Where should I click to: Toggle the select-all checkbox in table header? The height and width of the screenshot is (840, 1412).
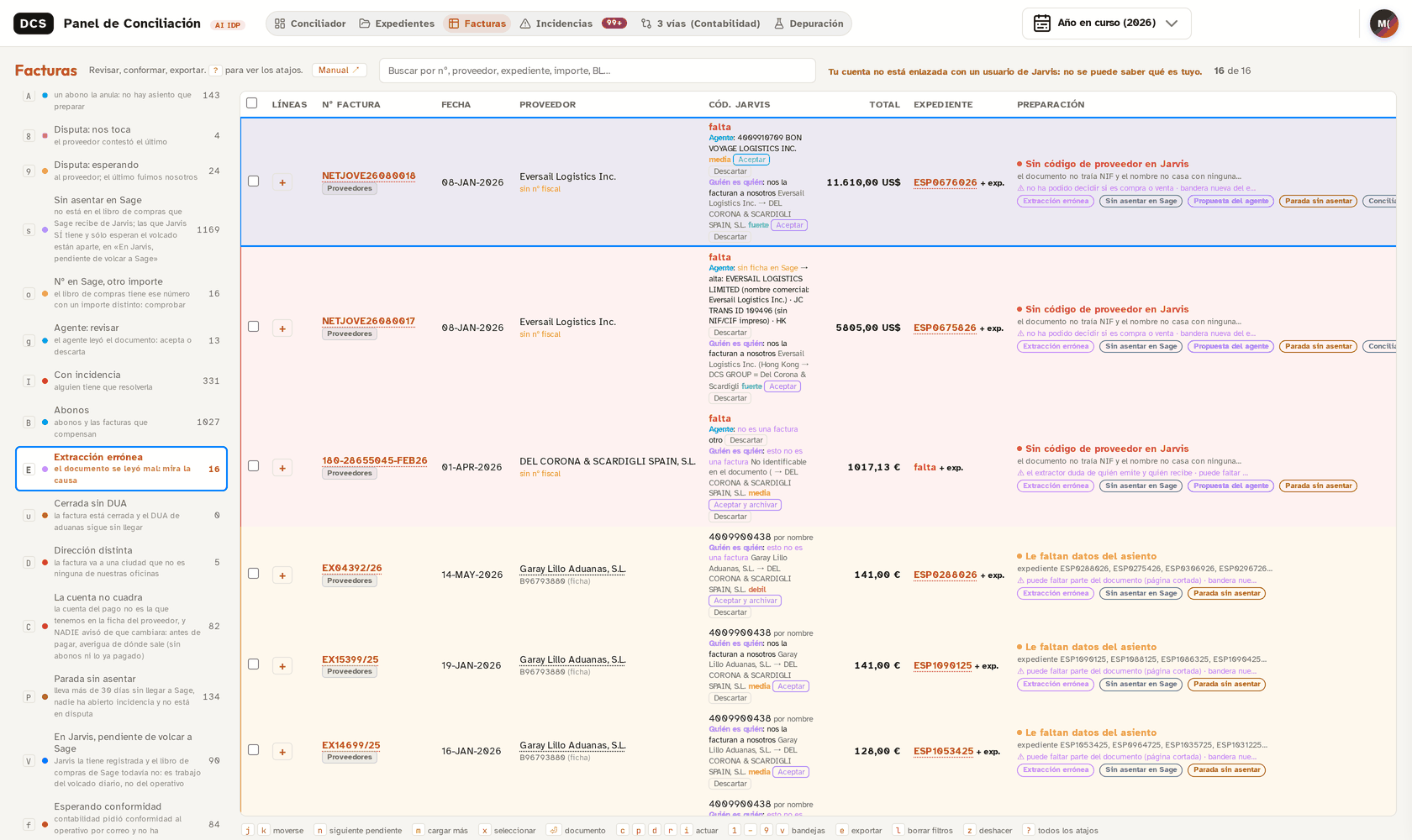(251, 103)
